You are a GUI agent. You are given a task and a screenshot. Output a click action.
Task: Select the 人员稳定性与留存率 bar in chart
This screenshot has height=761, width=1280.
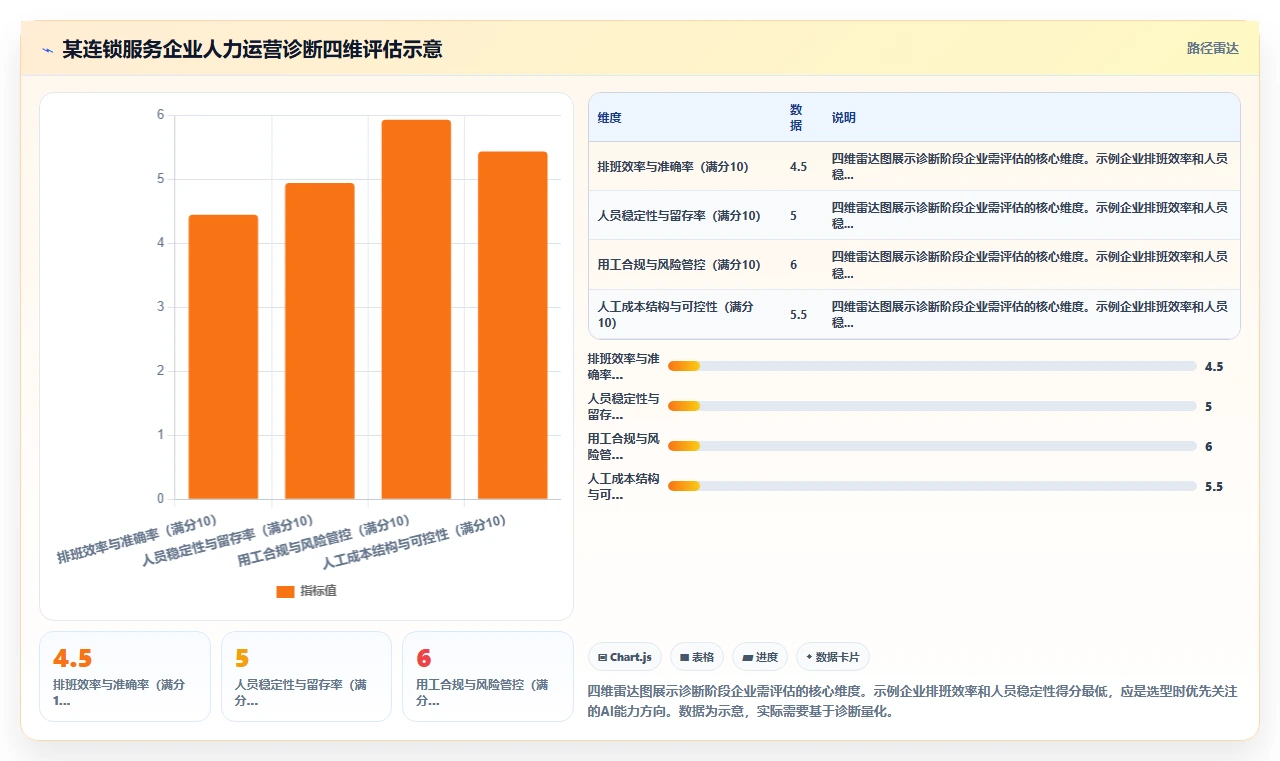320,340
